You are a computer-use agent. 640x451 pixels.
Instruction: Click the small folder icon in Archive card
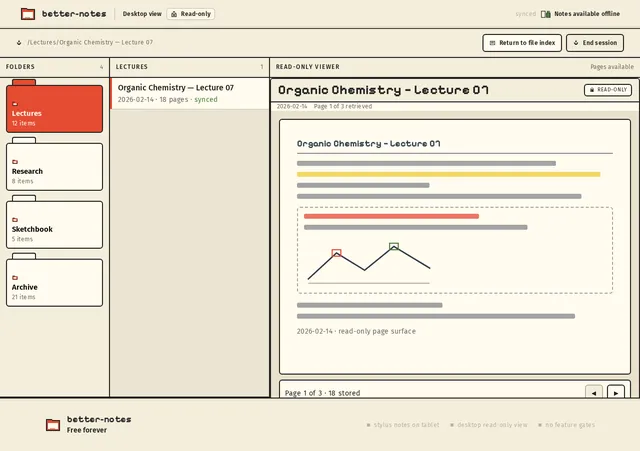tap(15, 278)
